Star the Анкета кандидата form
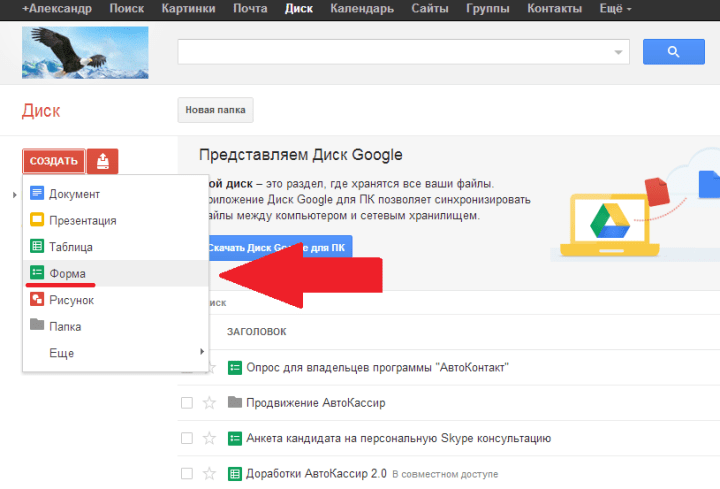The width and height of the screenshot is (720, 489). pyautogui.click(x=209, y=438)
